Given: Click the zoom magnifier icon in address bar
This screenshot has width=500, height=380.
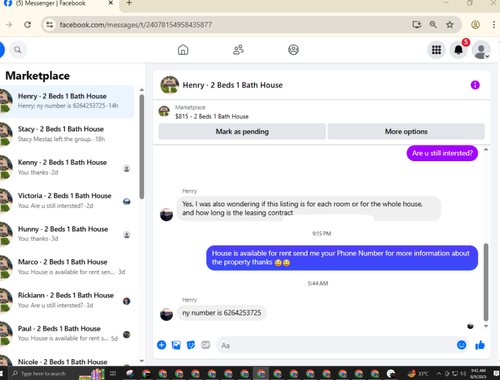Looking at the screenshot, I should pos(433,24).
